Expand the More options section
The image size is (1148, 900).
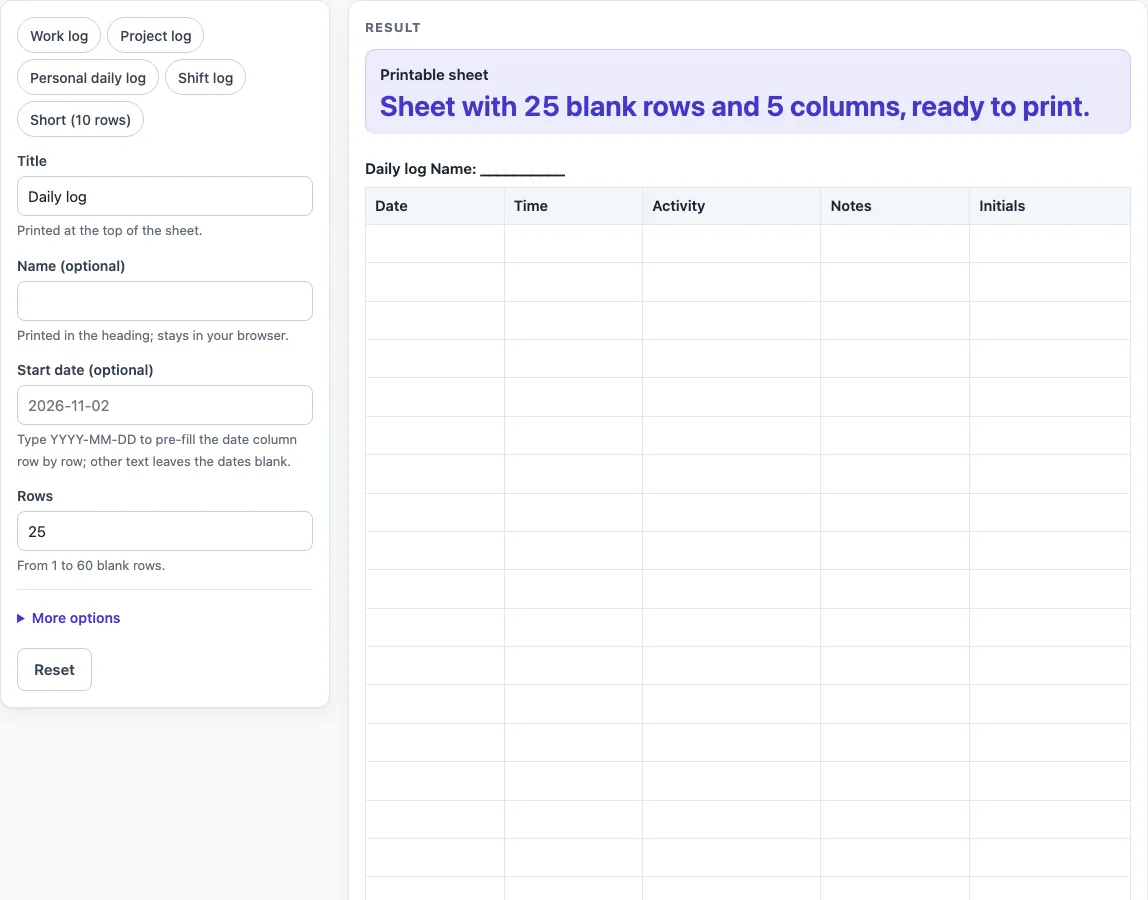(x=69, y=618)
